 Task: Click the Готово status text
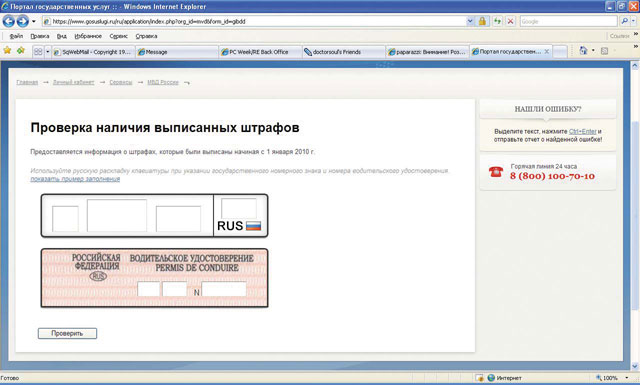[10, 378]
